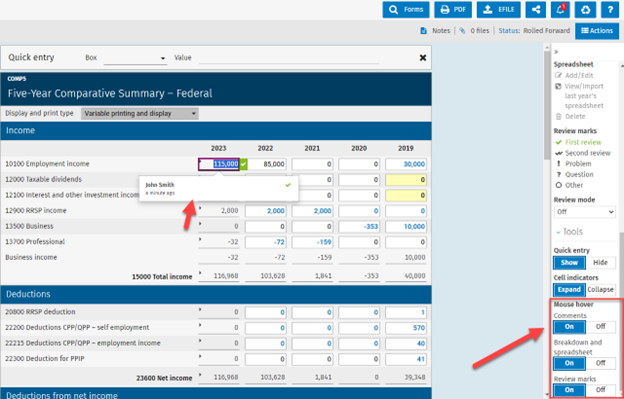Set Cell indicators to Collapse
The height and width of the screenshot is (399, 624).
coord(601,290)
